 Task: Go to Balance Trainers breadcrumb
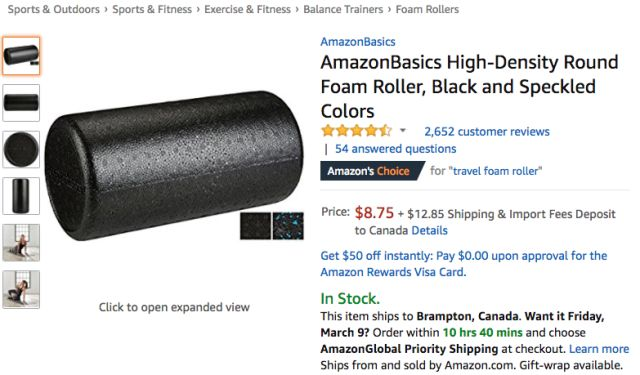(x=343, y=9)
